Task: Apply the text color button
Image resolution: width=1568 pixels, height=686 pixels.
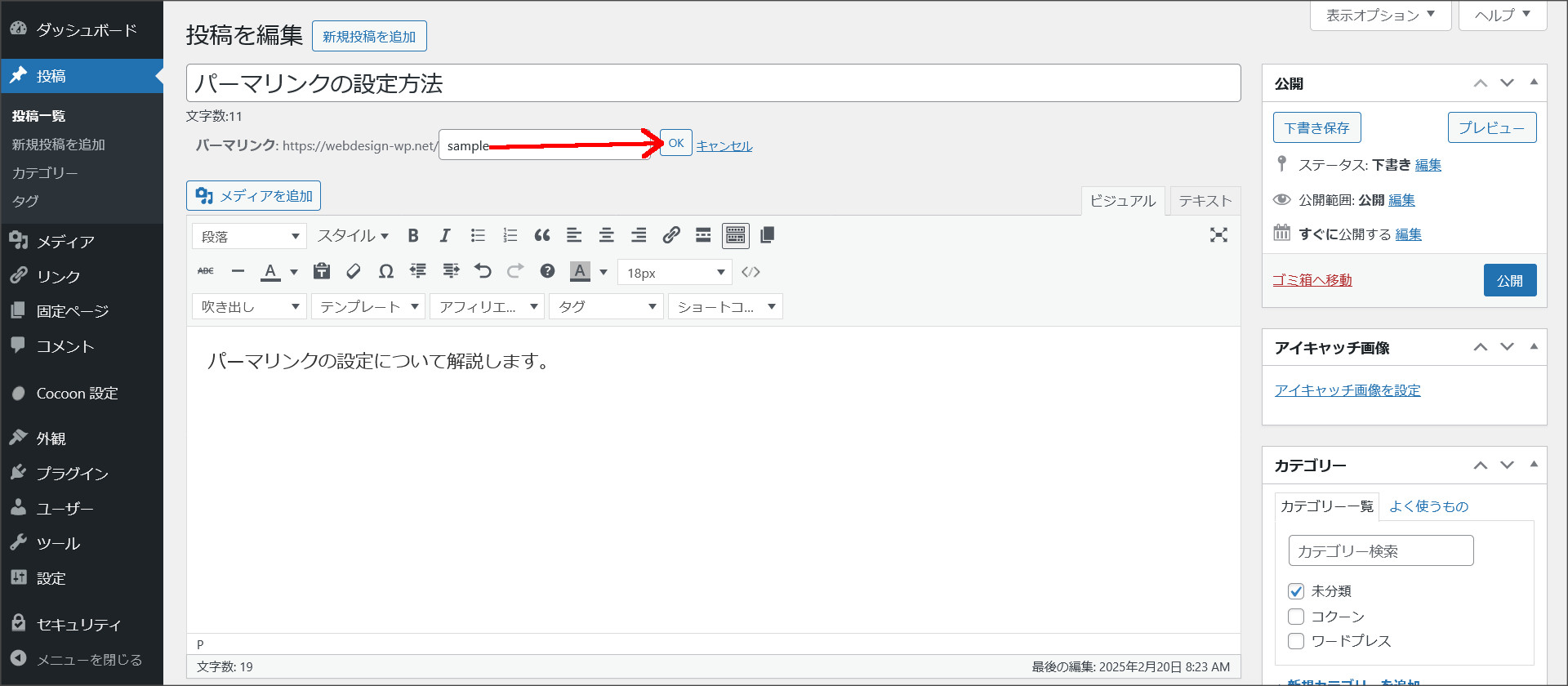Action: pos(270,272)
